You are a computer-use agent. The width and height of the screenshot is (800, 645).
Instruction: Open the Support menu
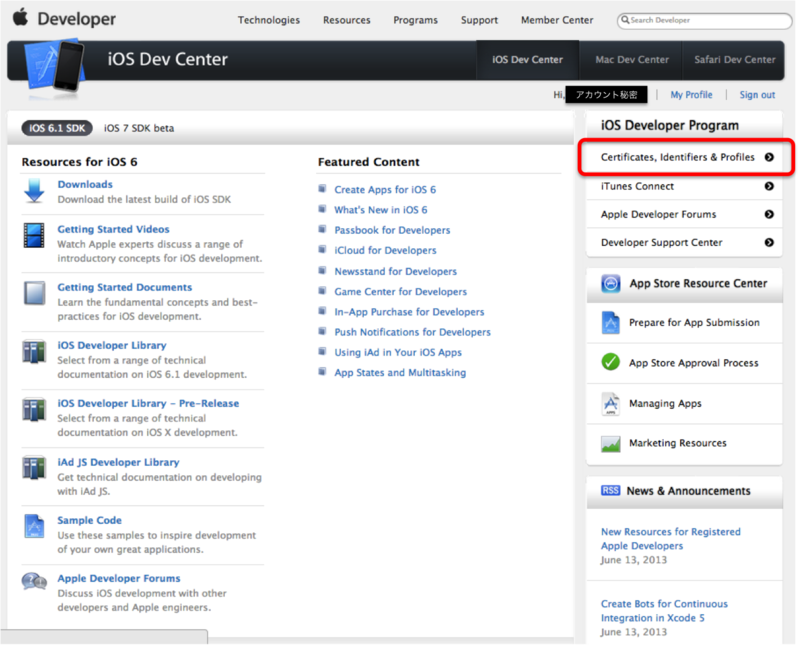point(479,20)
